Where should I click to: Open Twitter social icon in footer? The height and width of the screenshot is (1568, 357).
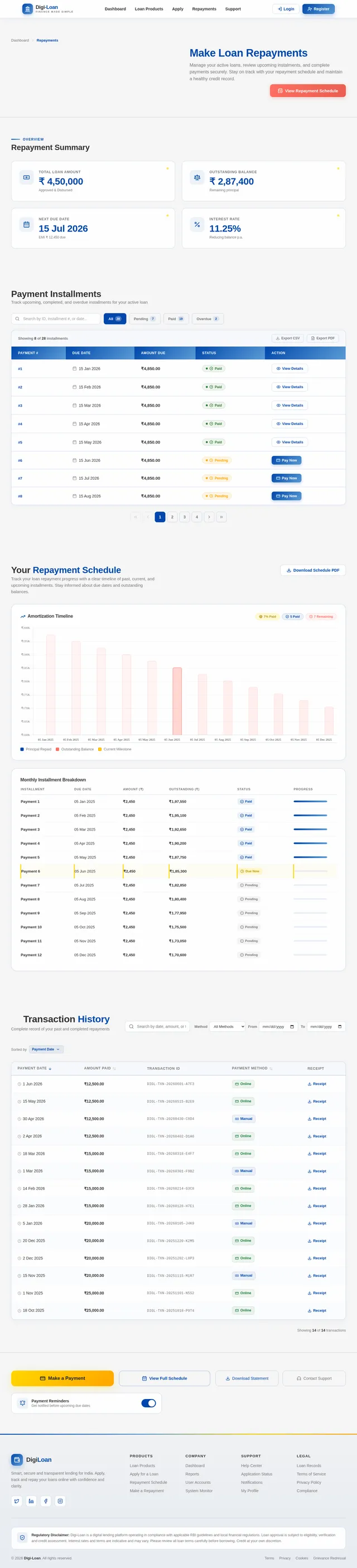pos(16,1501)
